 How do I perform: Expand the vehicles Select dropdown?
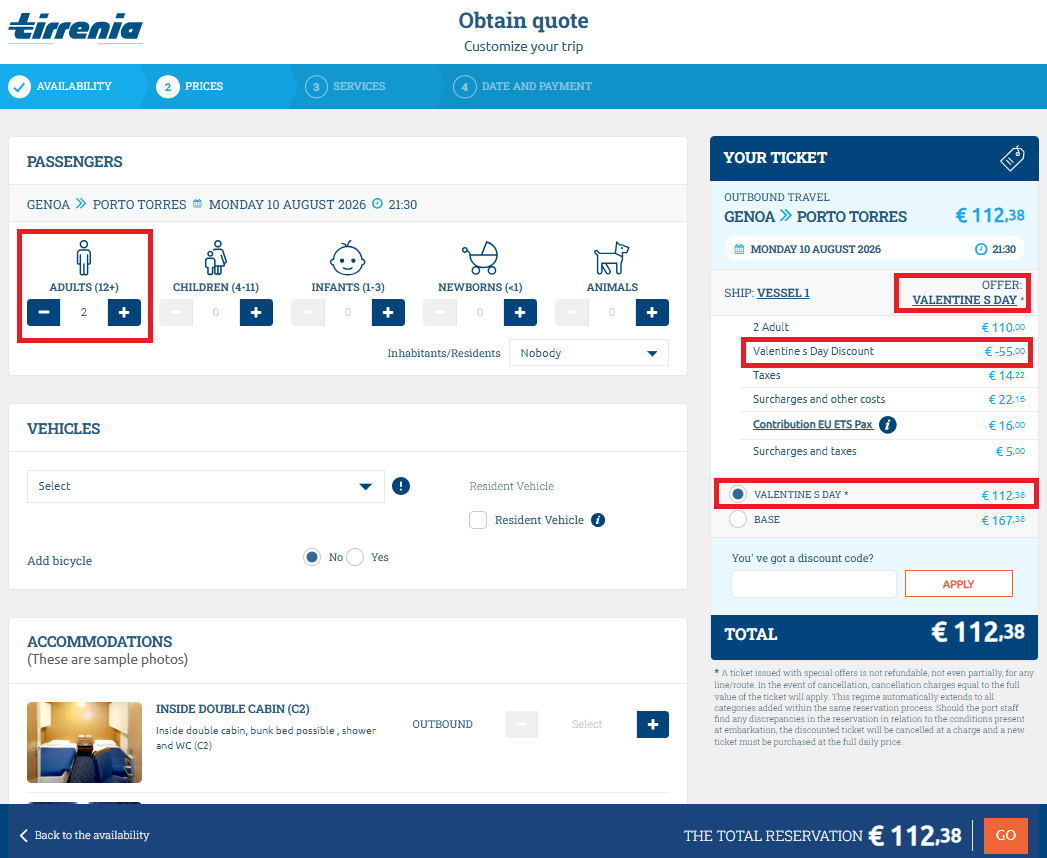pos(205,486)
